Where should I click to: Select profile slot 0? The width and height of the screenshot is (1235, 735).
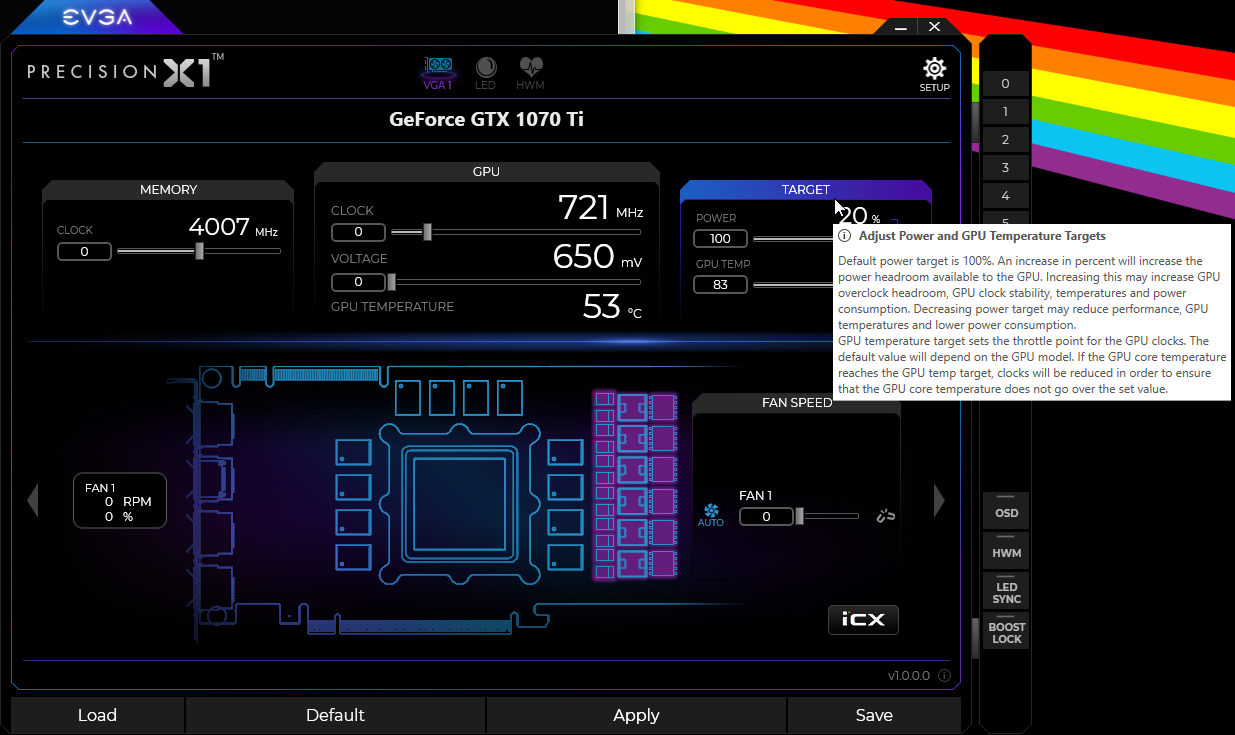(1005, 84)
